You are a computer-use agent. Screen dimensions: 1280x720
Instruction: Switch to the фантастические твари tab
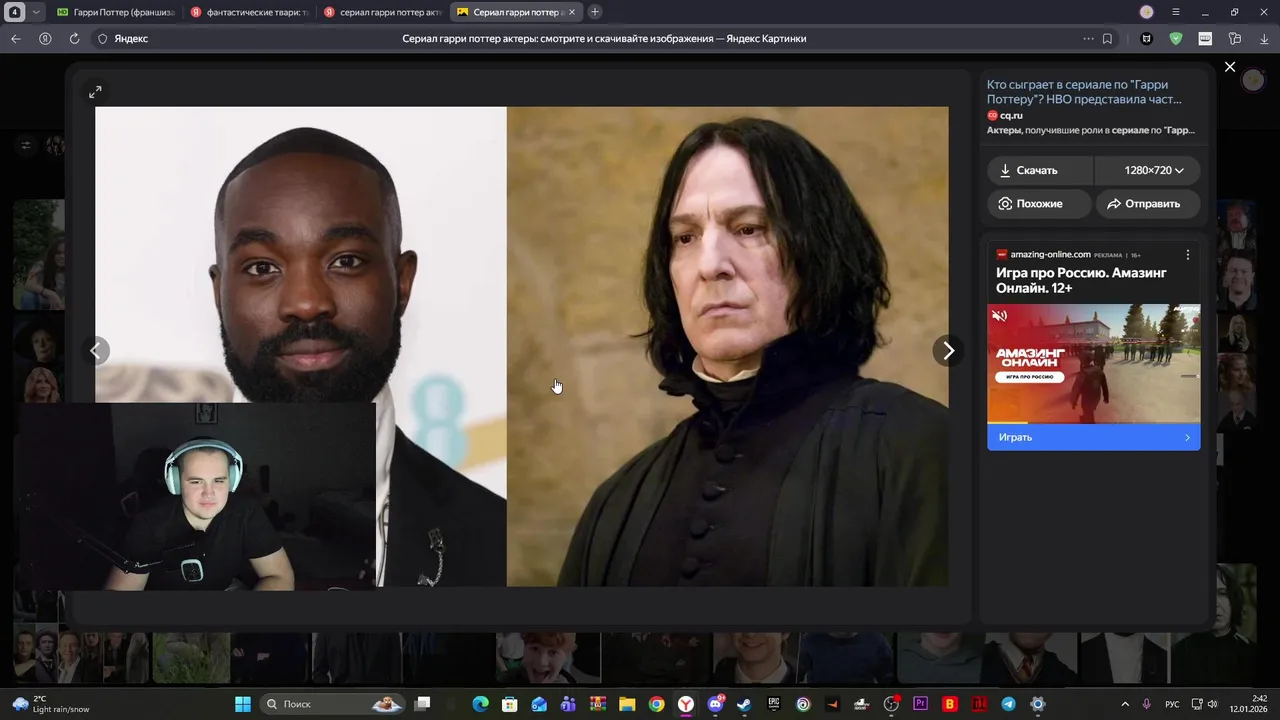(249, 12)
